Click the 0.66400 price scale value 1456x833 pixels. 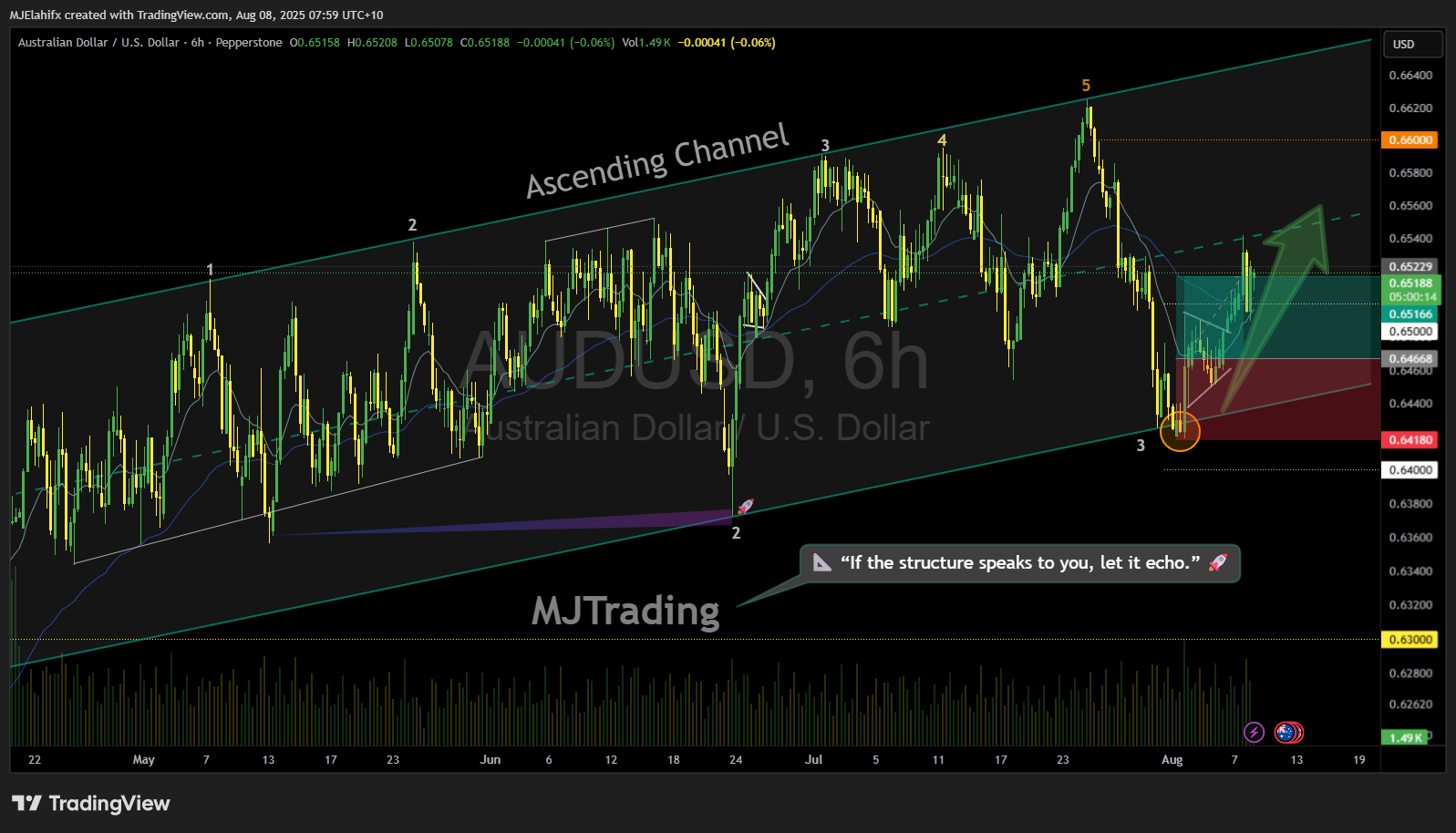click(1410, 76)
